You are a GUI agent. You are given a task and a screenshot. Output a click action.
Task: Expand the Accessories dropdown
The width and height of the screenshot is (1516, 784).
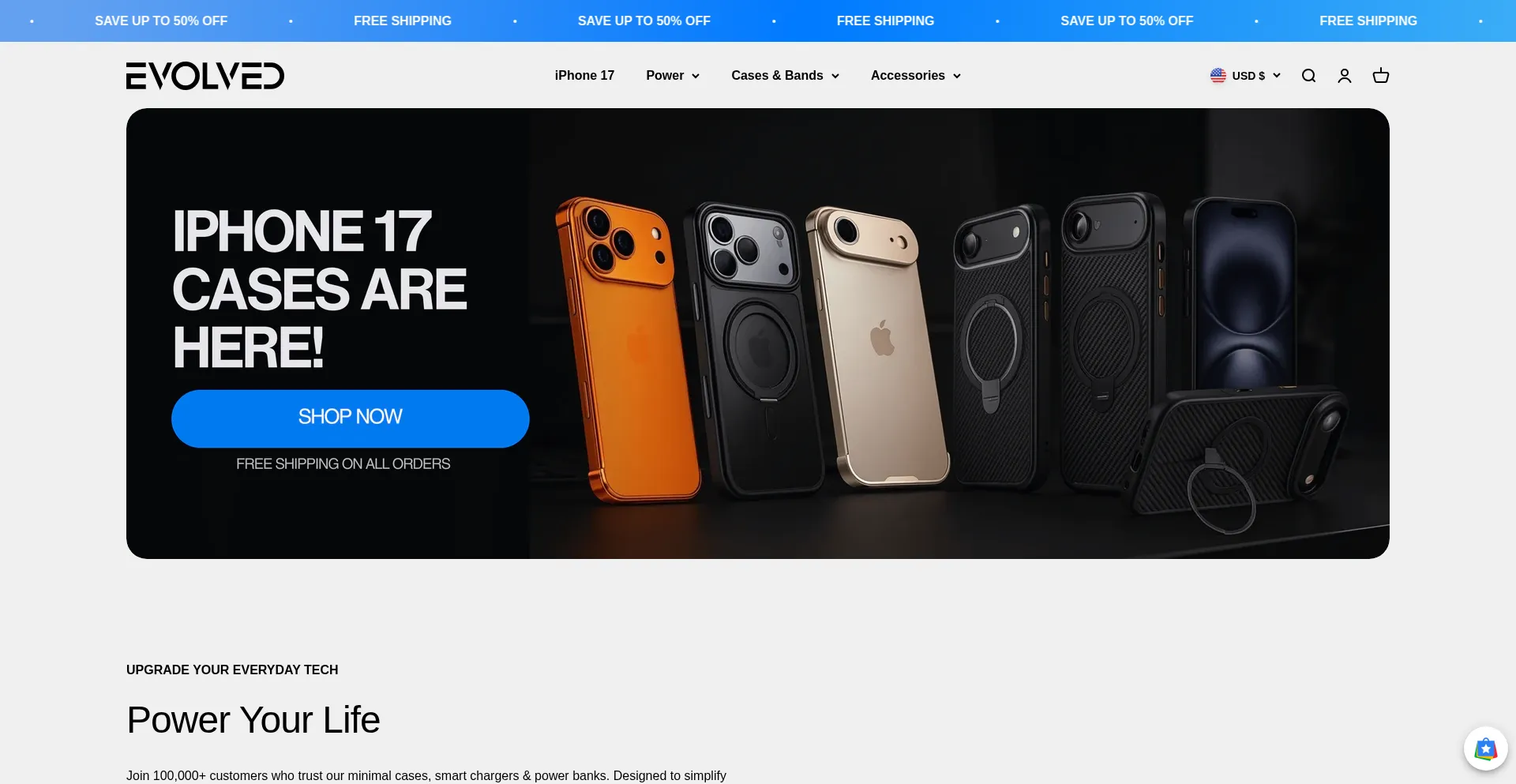pyautogui.click(x=916, y=76)
